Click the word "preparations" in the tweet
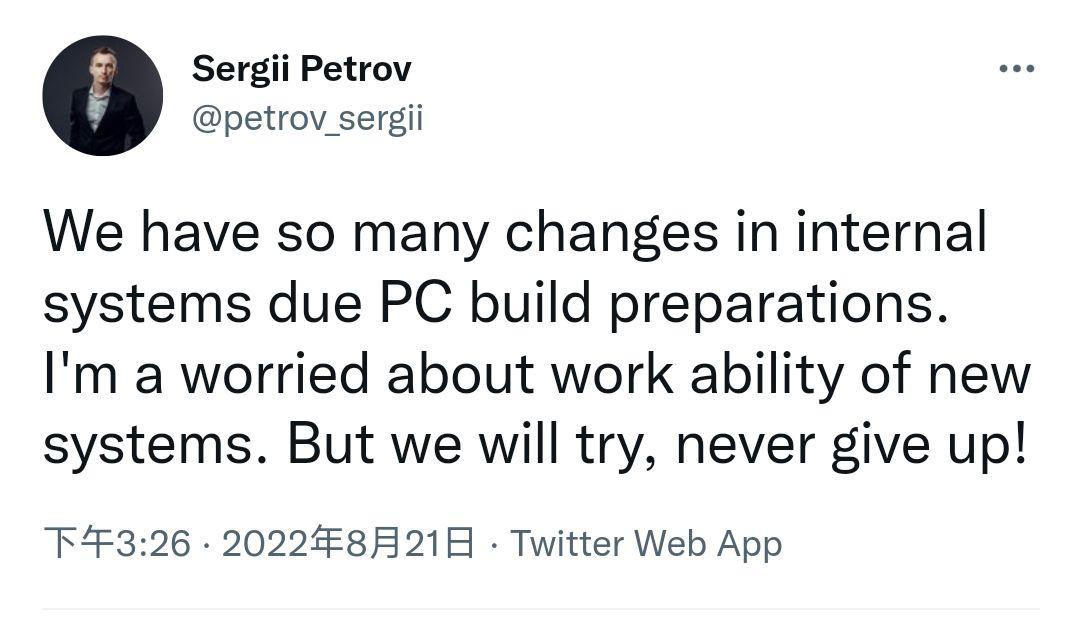The image size is (1080, 619). tap(776, 304)
